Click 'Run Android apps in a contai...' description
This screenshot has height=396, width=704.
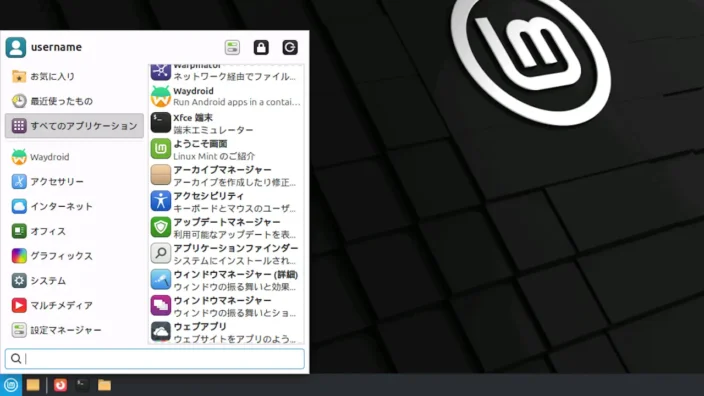237,102
